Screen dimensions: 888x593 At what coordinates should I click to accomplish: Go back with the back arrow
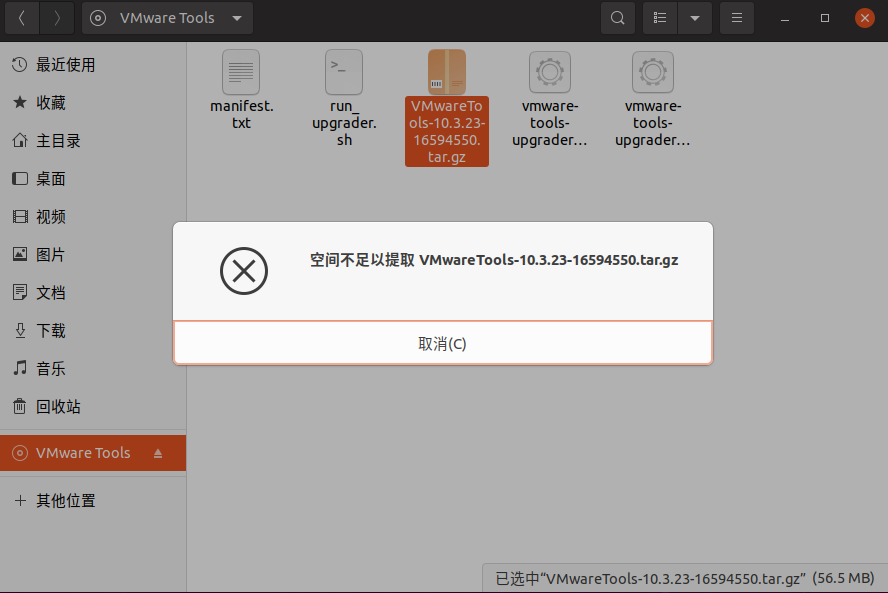pos(22,18)
